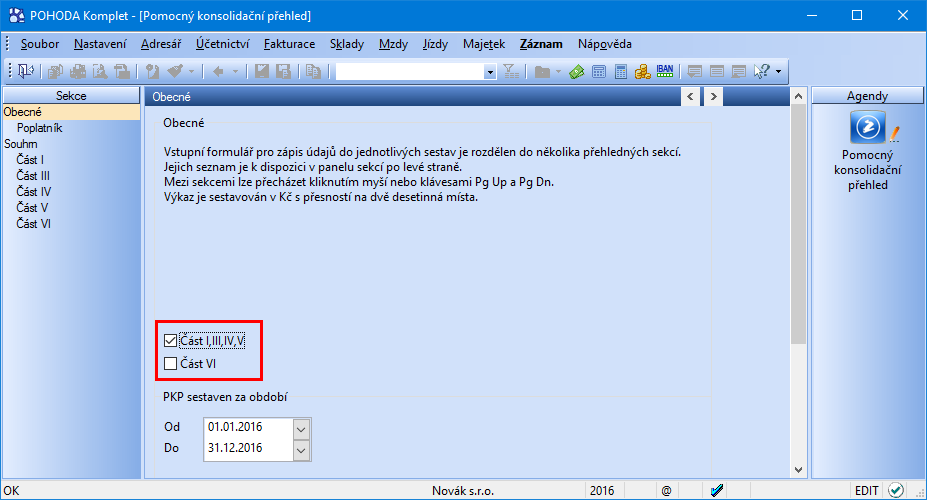The width and height of the screenshot is (927, 500).
Task: Open the blue tall calculator icon
Action: point(621,72)
